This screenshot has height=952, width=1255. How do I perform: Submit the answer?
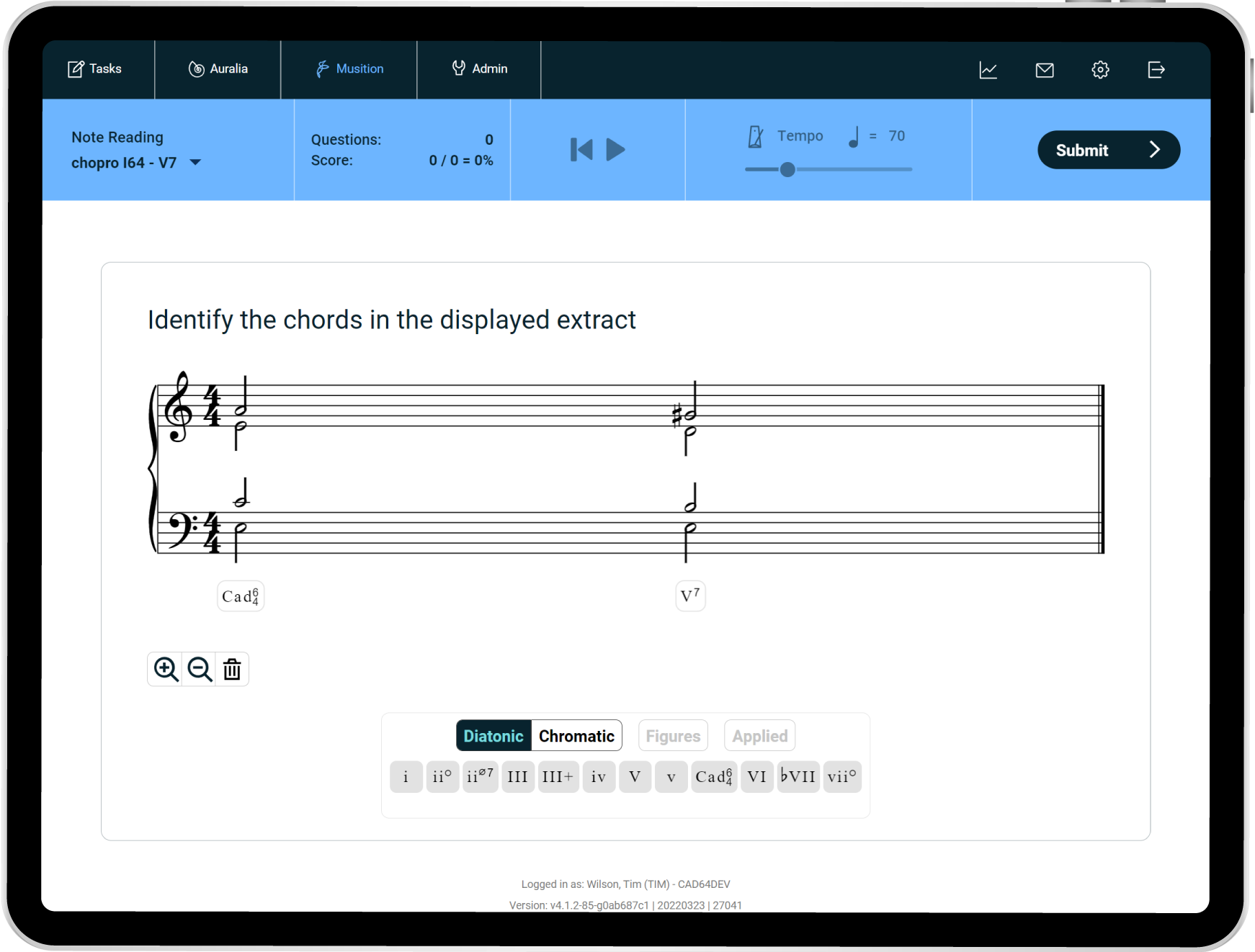[x=1108, y=150]
